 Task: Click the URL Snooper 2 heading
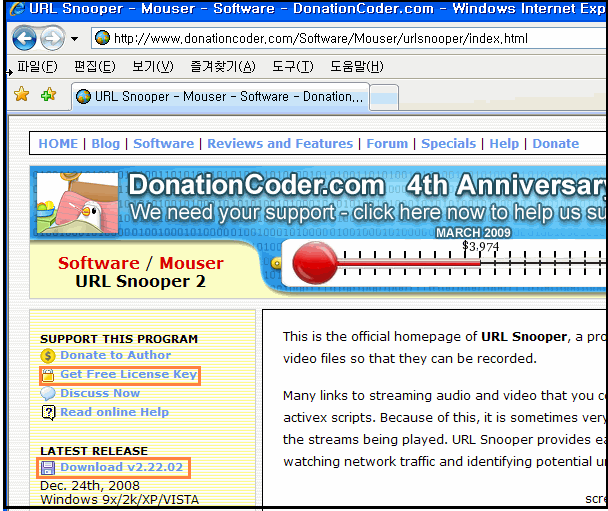(140, 281)
